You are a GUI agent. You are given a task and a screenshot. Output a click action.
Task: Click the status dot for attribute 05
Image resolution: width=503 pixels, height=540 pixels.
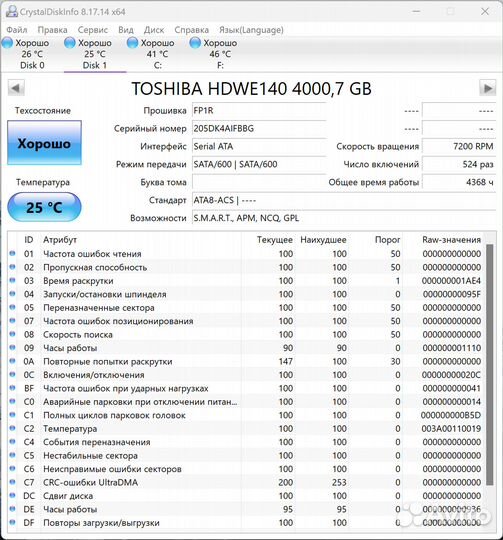coord(12,307)
